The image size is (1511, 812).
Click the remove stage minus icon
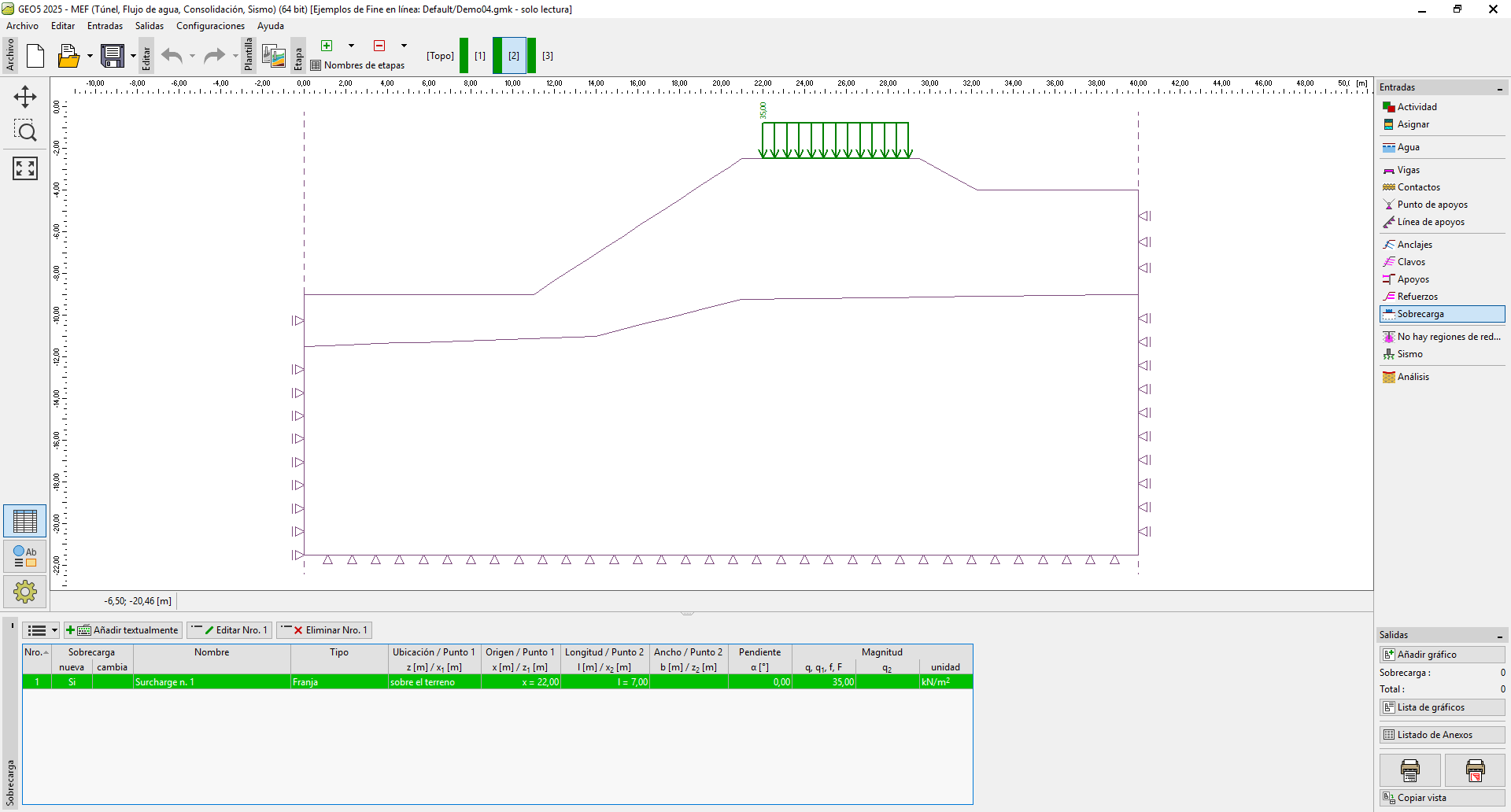[379, 46]
